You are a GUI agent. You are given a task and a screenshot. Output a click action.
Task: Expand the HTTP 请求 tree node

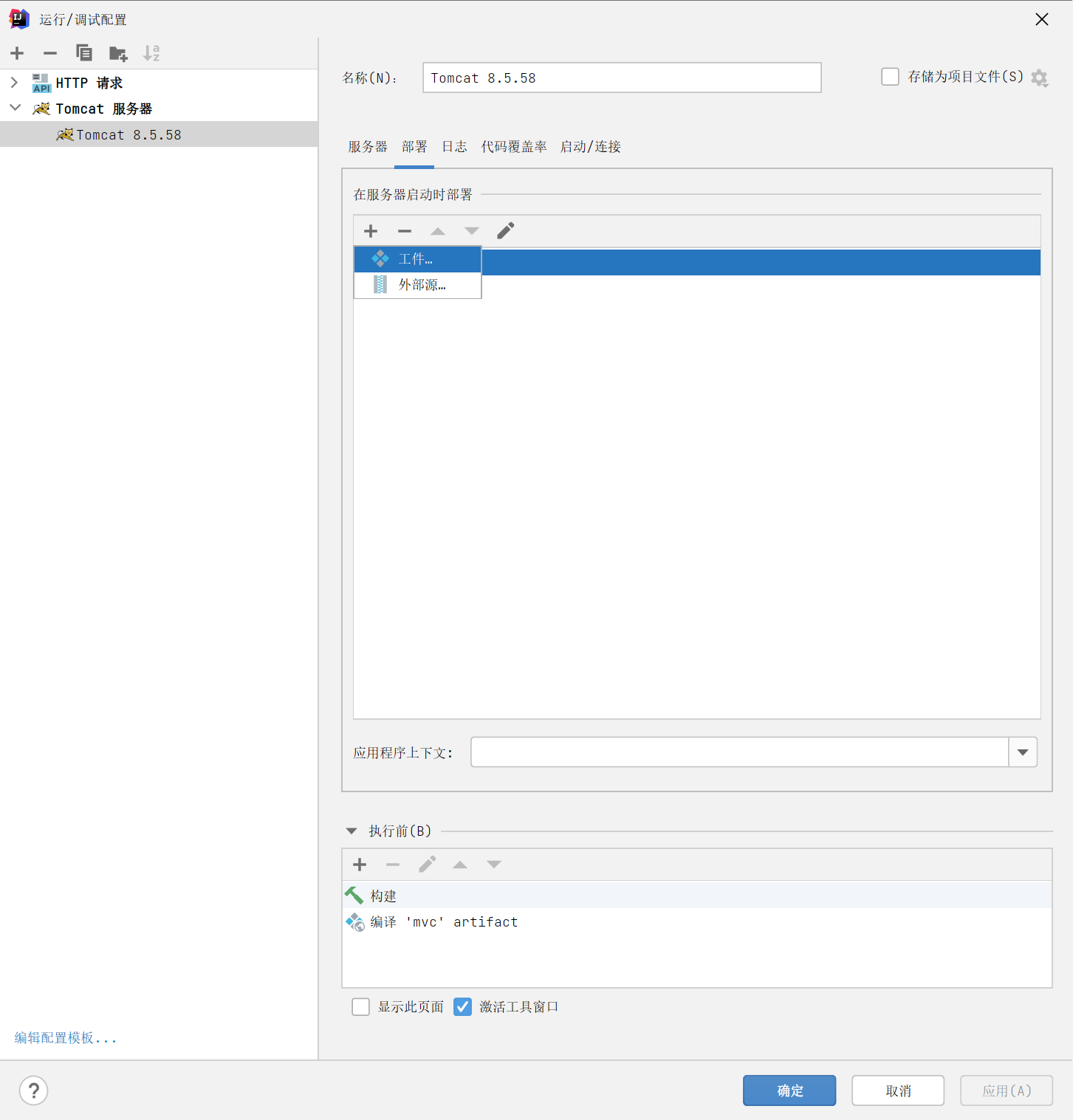14,82
